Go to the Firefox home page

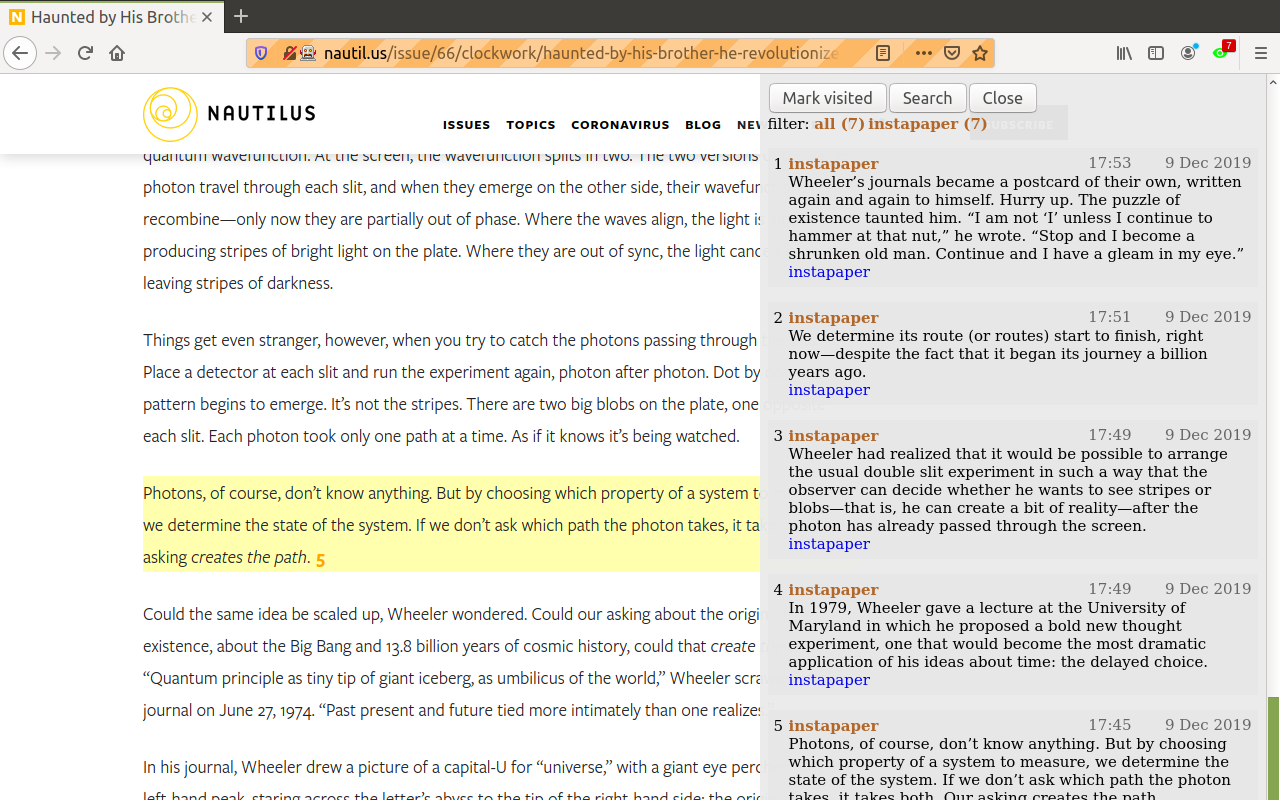pyautogui.click(x=117, y=53)
